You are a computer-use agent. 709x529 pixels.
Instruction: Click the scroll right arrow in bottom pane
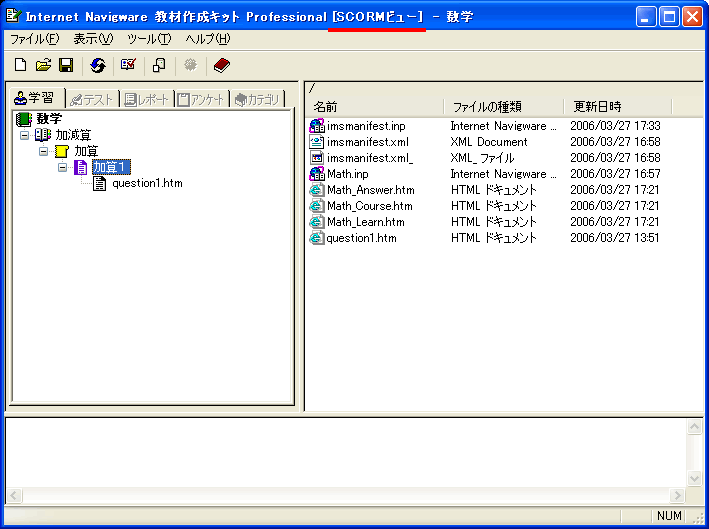[677, 495]
